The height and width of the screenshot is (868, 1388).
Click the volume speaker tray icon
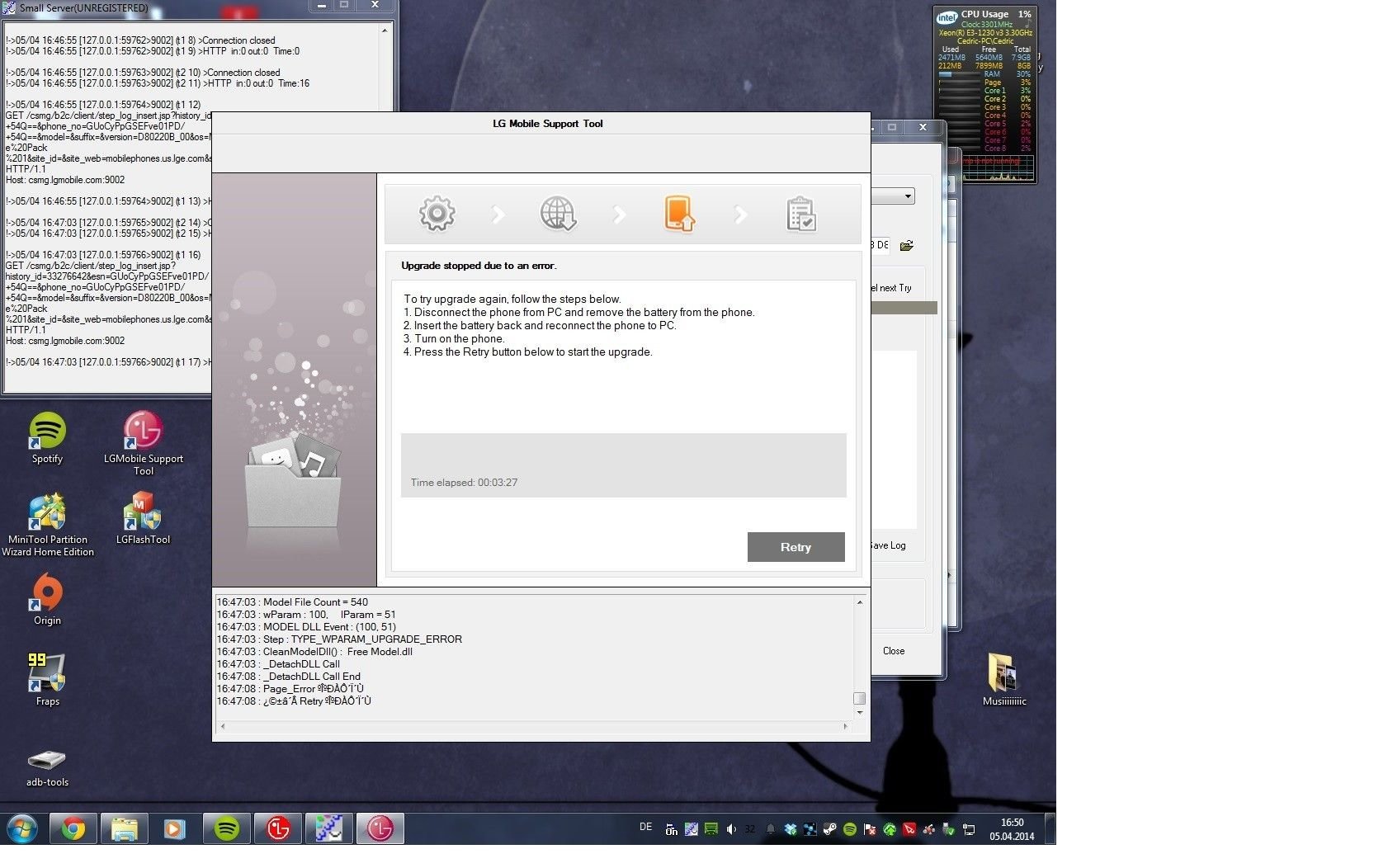point(731,829)
